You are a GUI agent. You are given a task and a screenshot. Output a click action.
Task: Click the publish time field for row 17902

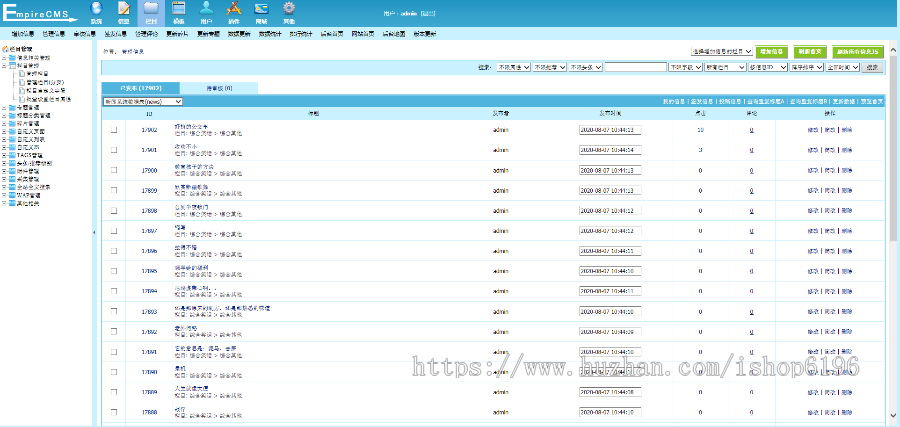click(x=610, y=130)
